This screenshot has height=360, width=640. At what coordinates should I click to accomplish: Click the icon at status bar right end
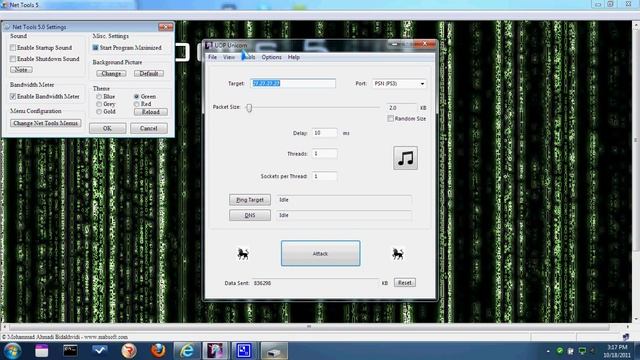625,337
